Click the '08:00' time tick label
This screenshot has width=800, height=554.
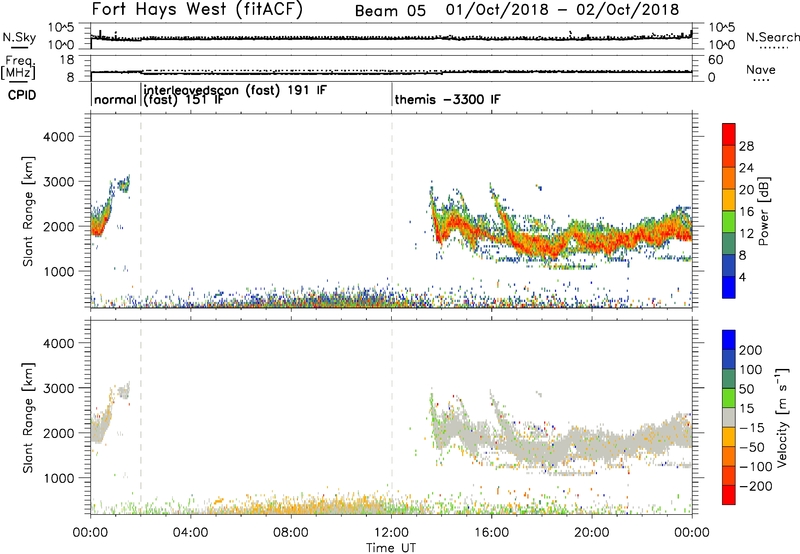pyautogui.click(x=291, y=533)
